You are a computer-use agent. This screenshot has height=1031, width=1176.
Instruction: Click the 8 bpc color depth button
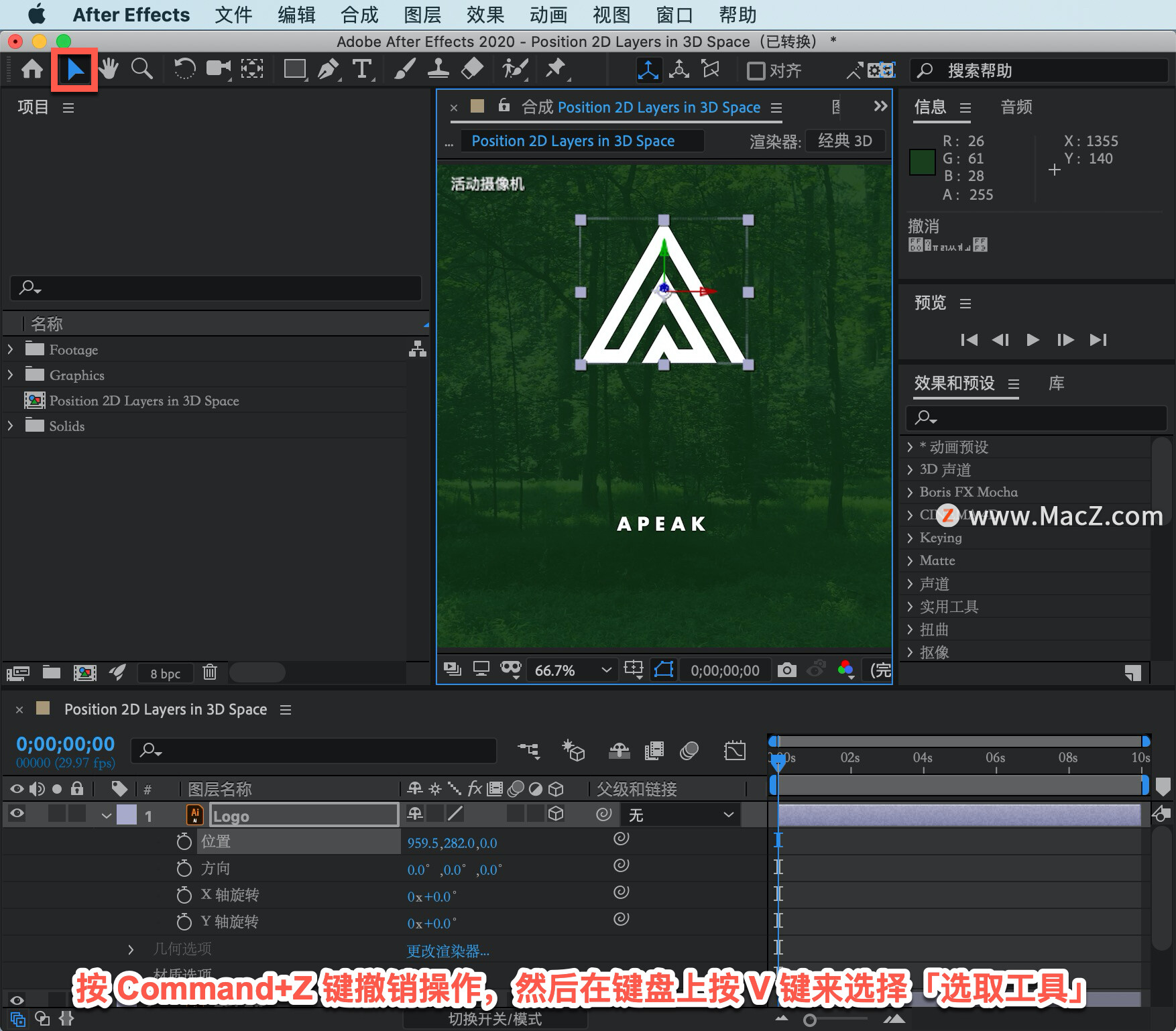(x=165, y=674)
